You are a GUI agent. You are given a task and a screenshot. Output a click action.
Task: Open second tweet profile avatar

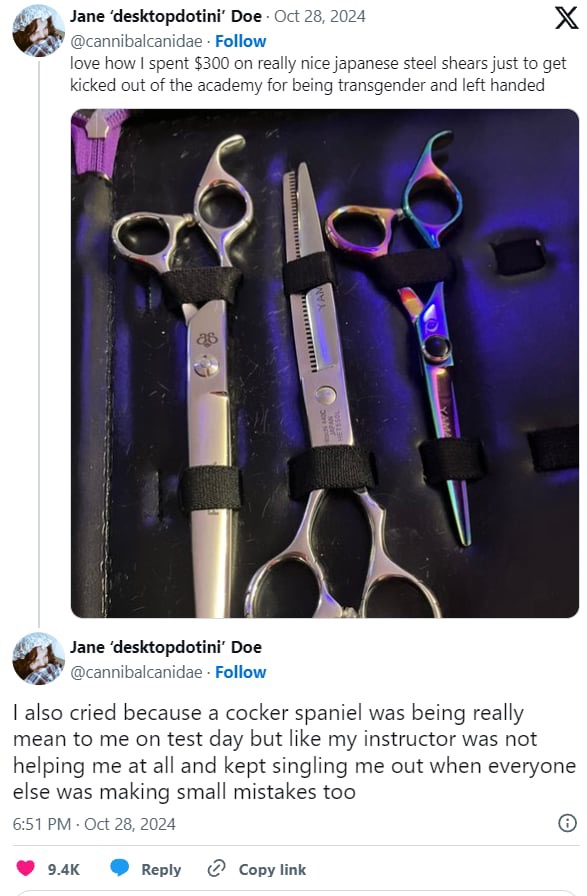[x=38, y=658]
